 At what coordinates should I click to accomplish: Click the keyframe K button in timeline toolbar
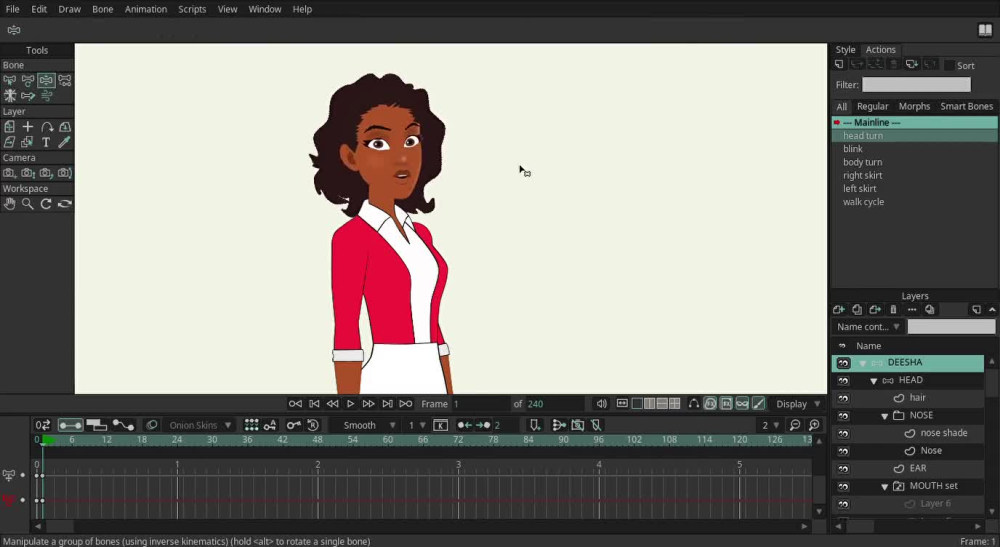click(440, 425)
